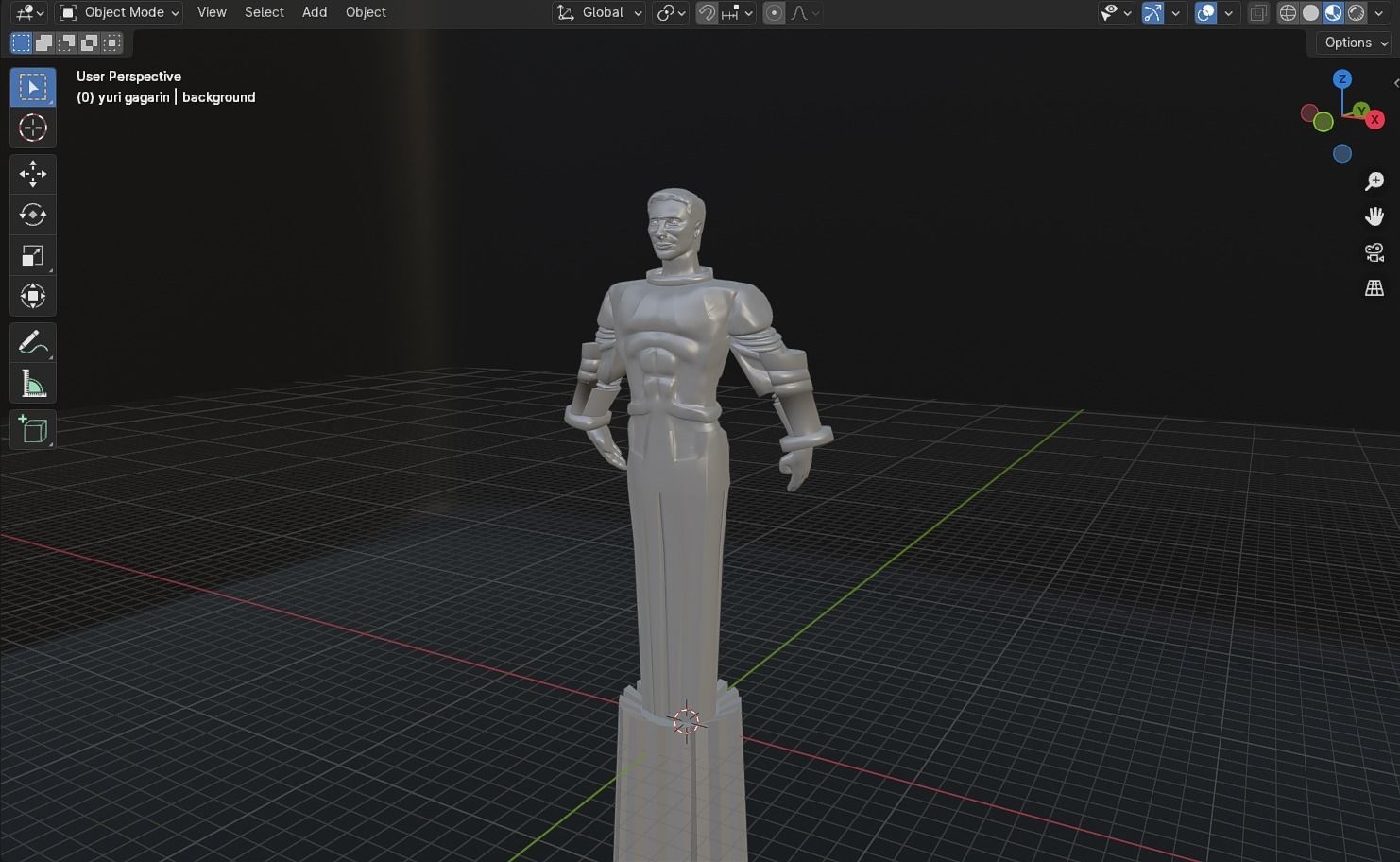
Task: Toggle viewport overlays
Action: pyautogui.click(x=1205, y=12)
